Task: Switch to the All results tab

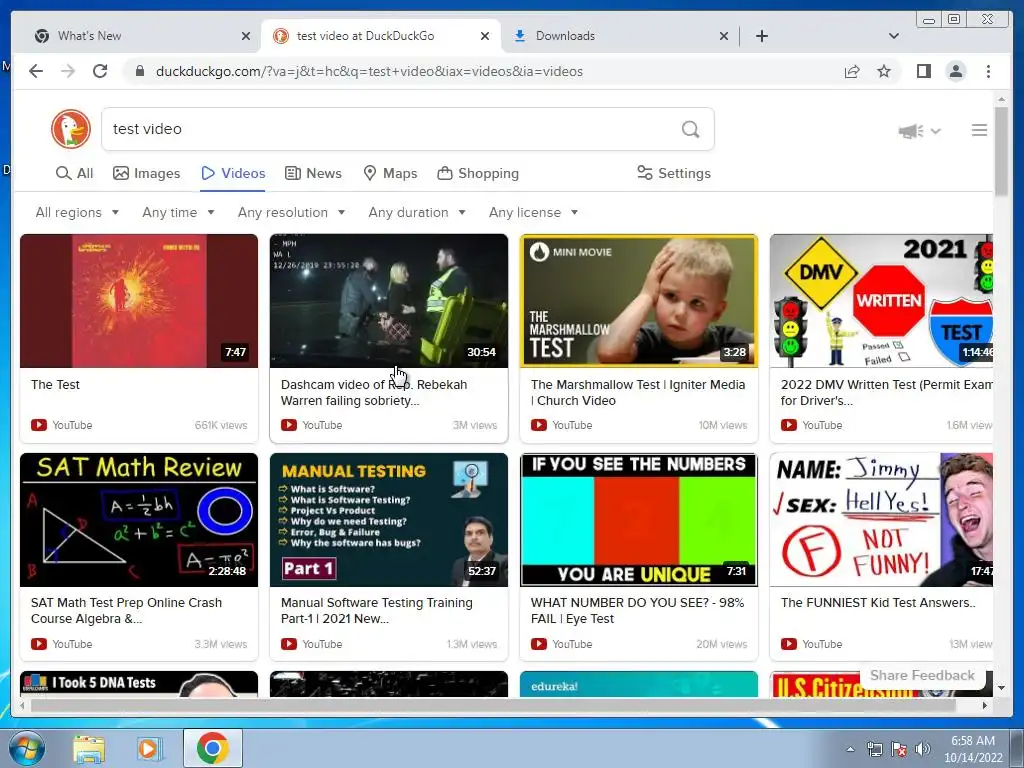Action: coord(74,173)
